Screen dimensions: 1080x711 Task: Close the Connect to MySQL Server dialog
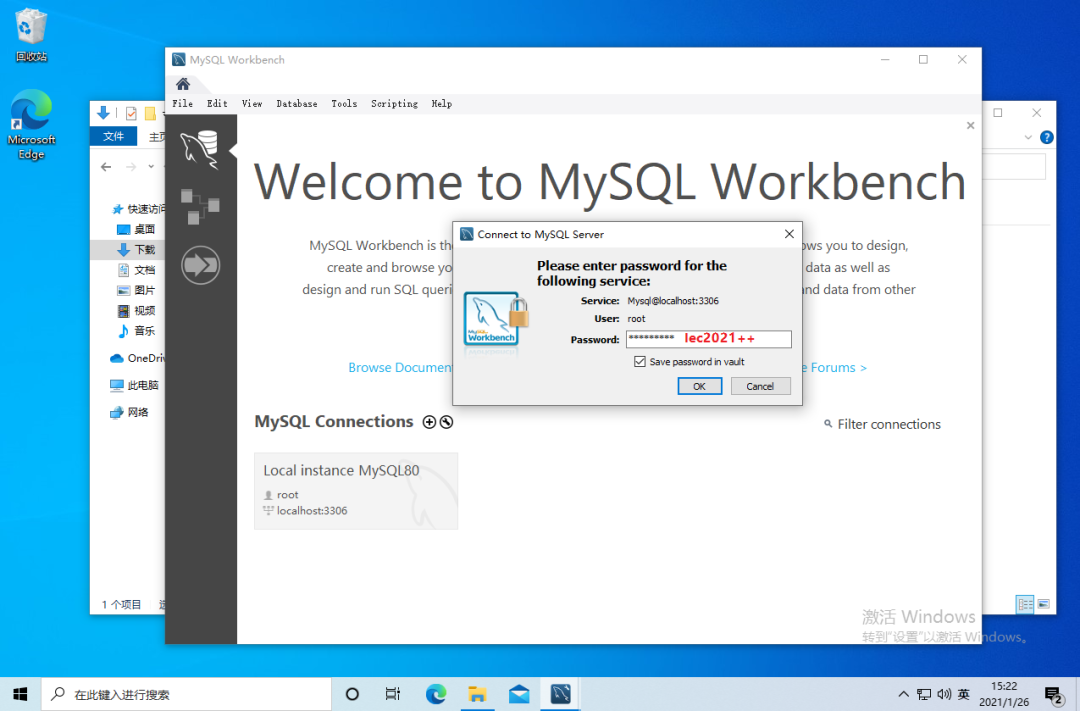pyautogui.click(x=789, y=234)
